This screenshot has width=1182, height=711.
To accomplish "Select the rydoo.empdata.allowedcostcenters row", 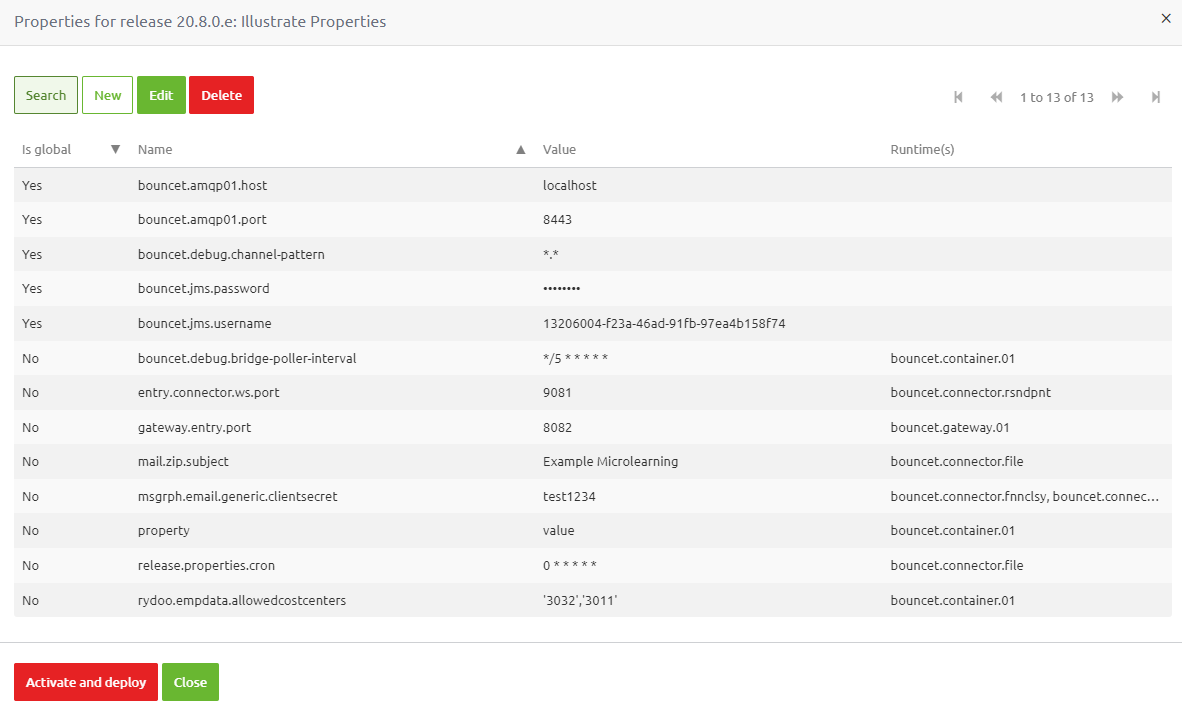I will click(400, 599).
